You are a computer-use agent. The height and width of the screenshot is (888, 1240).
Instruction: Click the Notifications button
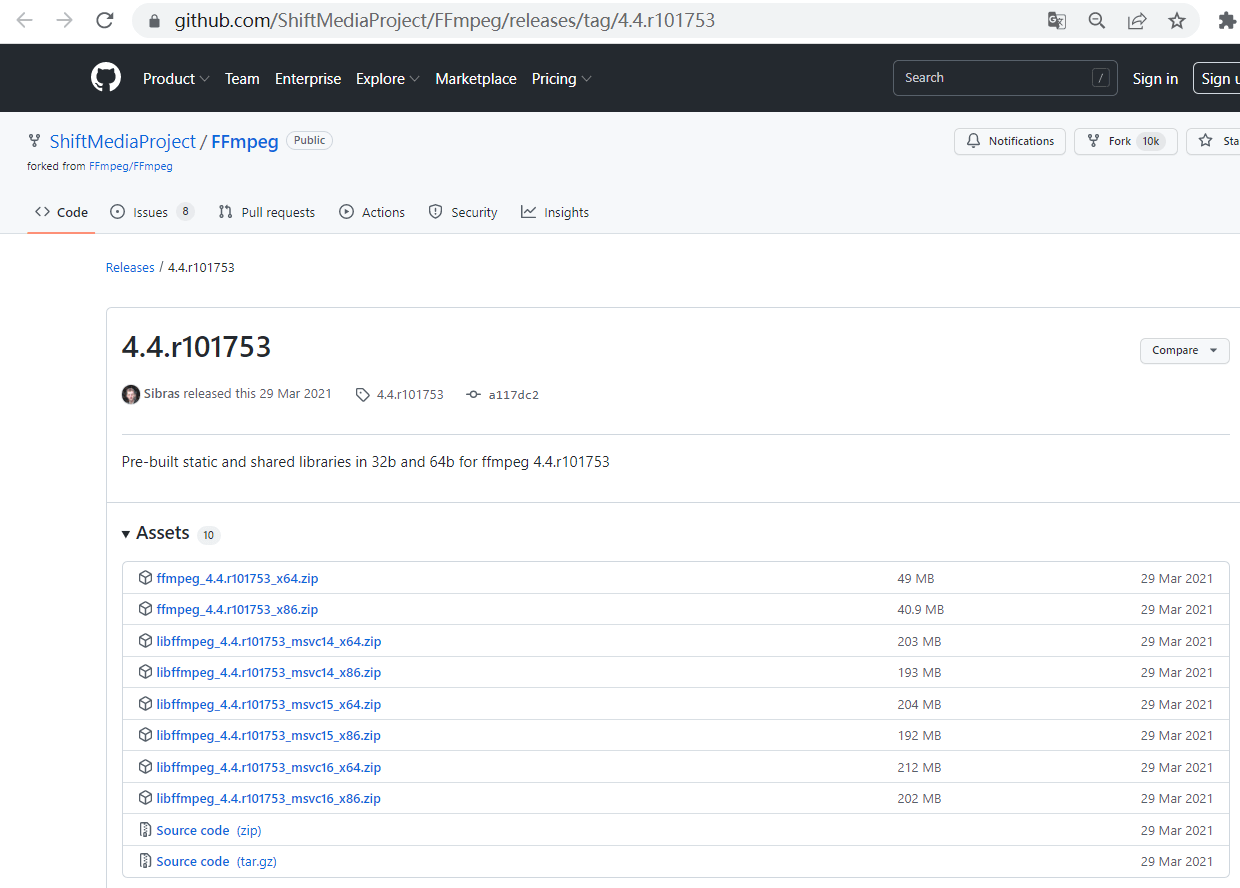point(1010,141)
